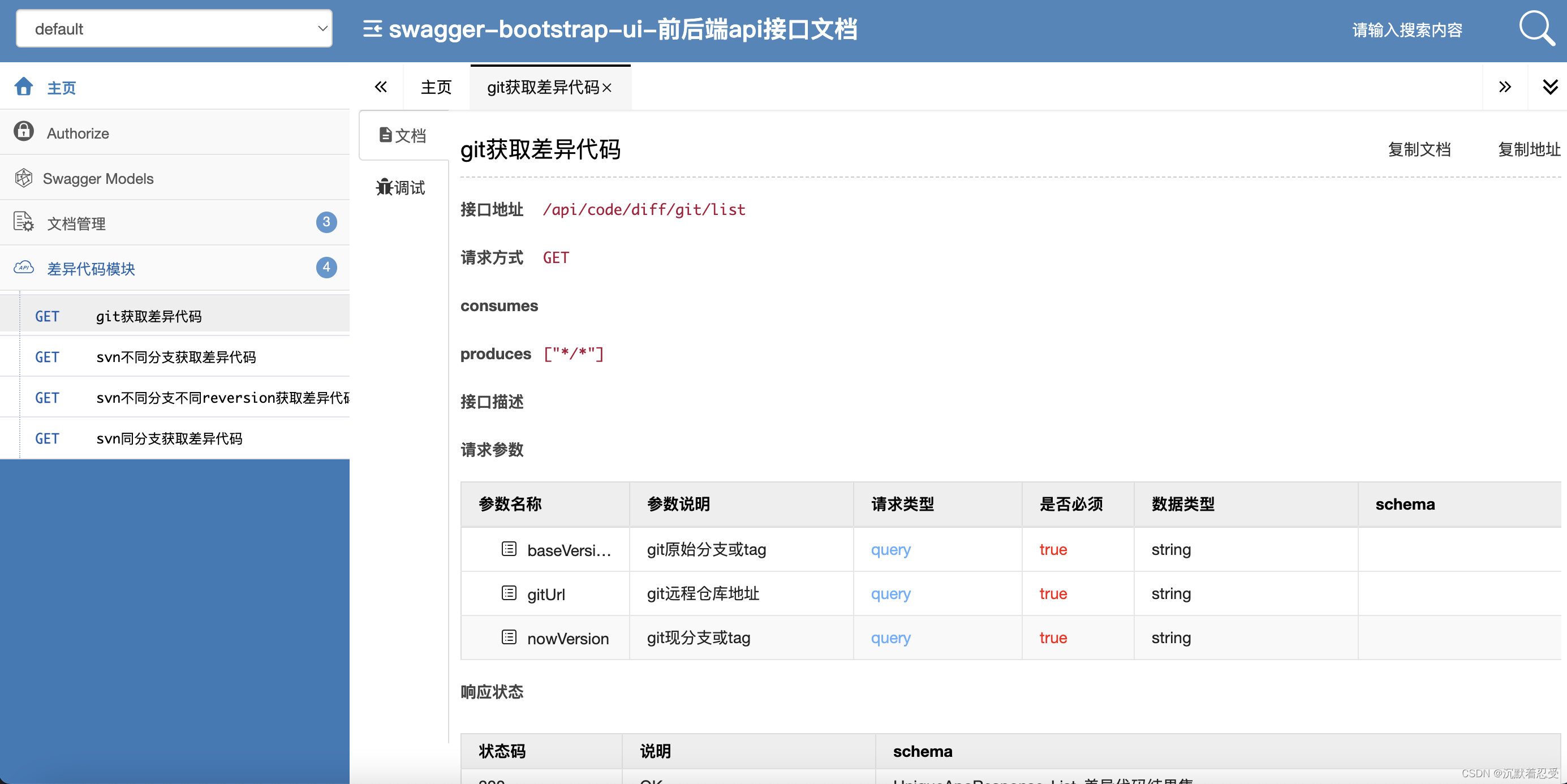Click the 文档管理 count badge 3
The height and width of the screenshot is (784, 1567).
(326, 222)
